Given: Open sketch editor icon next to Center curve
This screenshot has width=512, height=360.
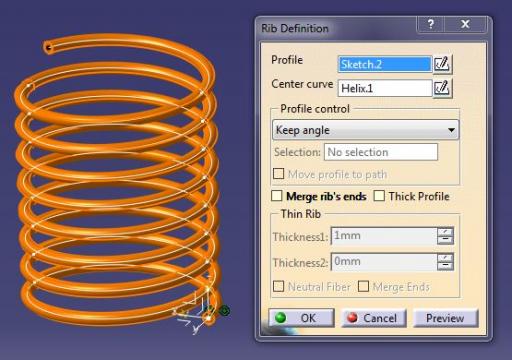Looking at the screenshot, I should pos(442,88).
